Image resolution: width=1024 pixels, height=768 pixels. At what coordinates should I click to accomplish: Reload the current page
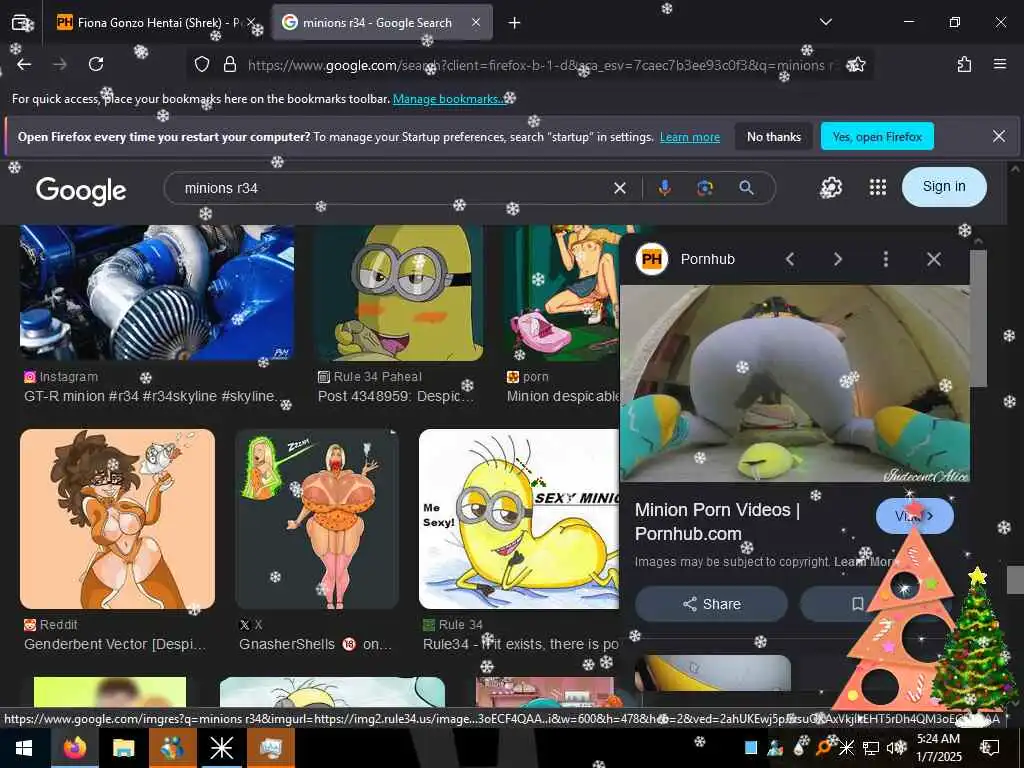[x=96, y=64]
